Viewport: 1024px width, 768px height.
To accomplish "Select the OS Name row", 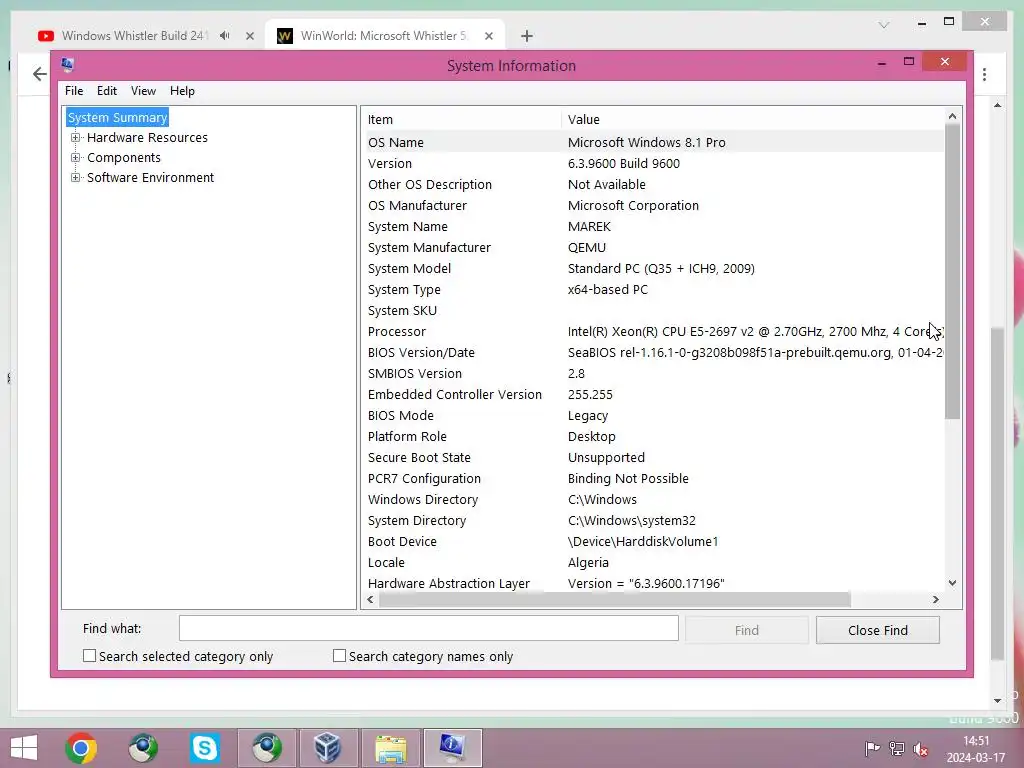I will click(x=654, y=142).
